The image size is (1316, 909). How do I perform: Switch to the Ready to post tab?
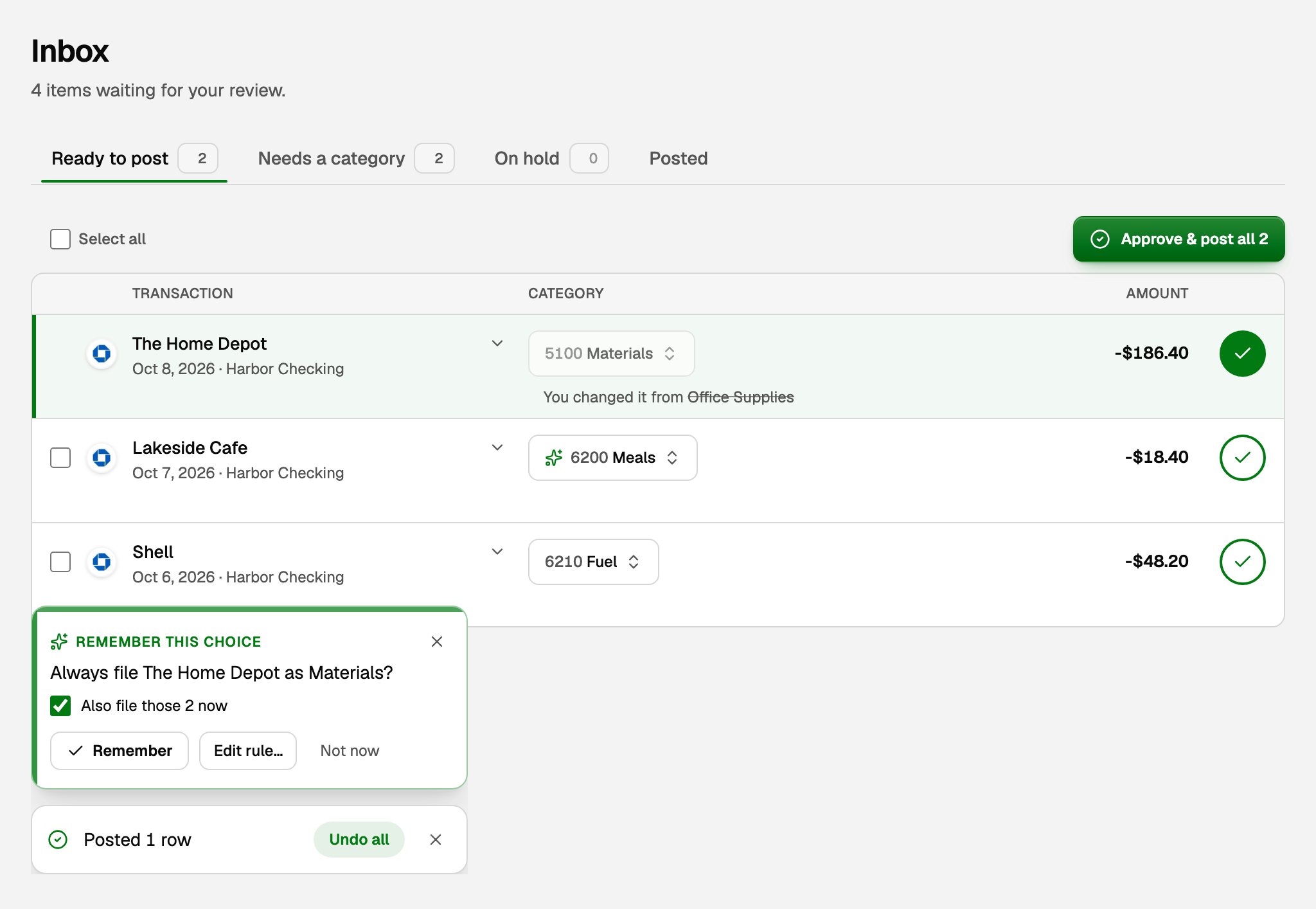(x=134, y=158)
